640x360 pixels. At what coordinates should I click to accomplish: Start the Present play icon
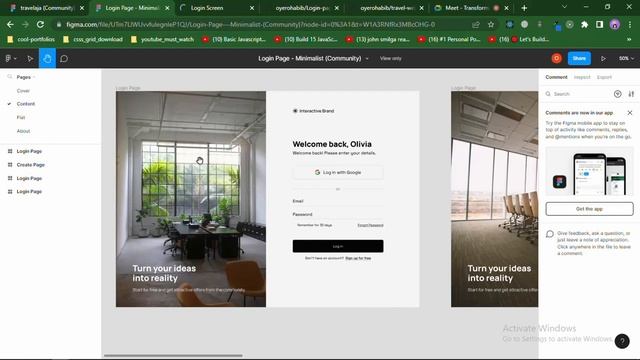603,58
